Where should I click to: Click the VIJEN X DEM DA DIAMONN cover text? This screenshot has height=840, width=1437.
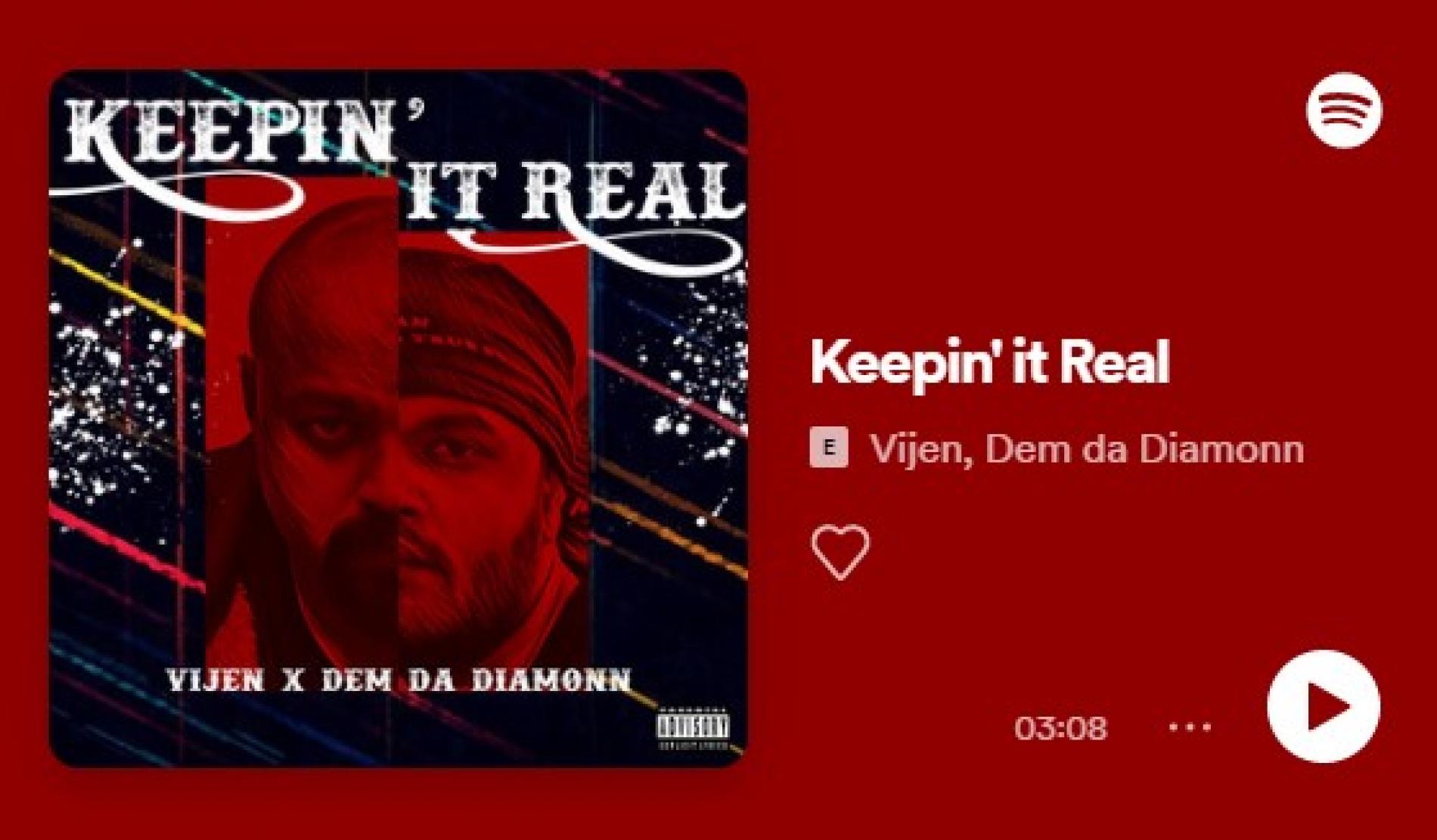pyautogui.click(x=398, y=680)
